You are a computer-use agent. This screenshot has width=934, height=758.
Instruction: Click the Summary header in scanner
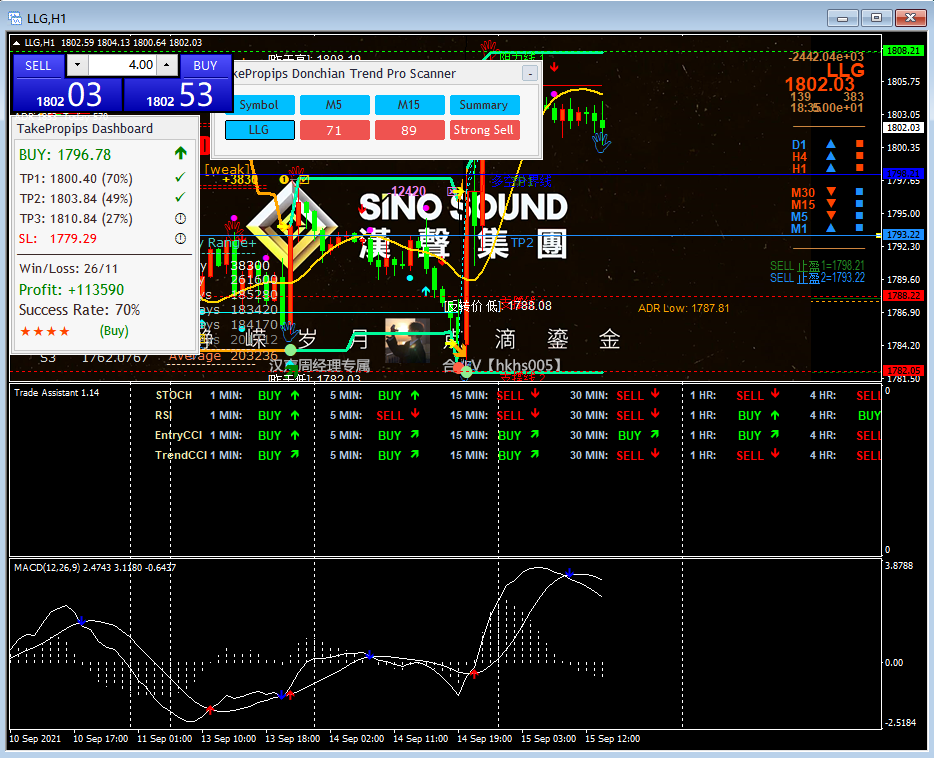pyautogui.click(x=484, y=105)
